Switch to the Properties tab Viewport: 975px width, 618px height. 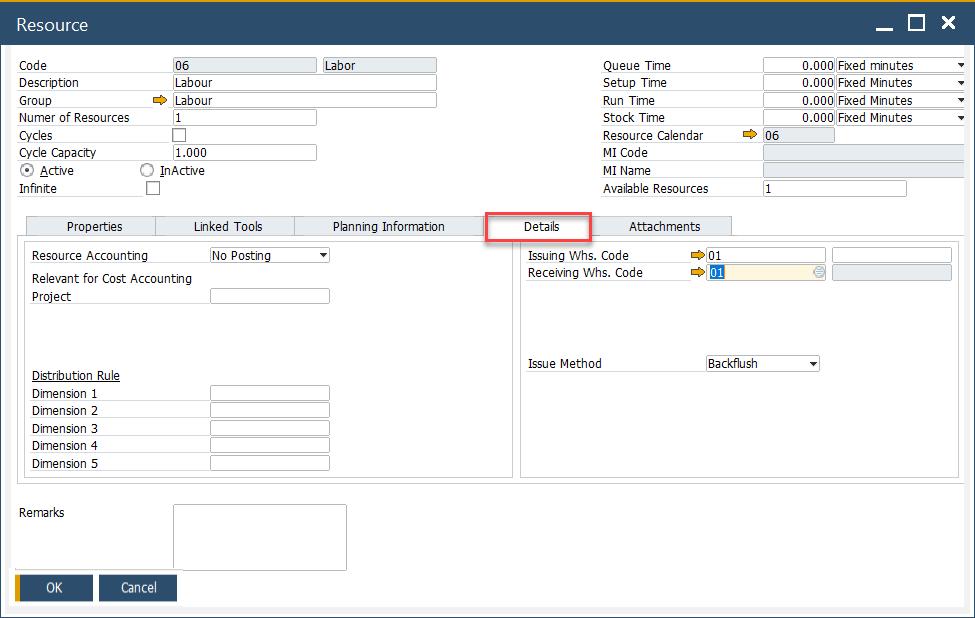pos(94,226)
